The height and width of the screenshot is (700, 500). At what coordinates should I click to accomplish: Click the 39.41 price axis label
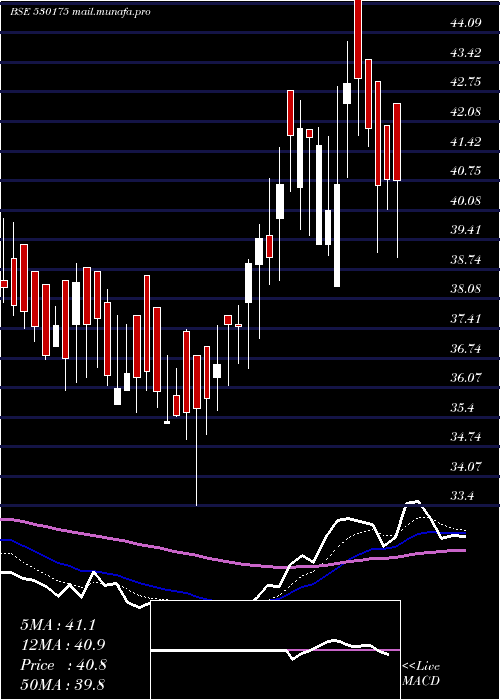[466, 230]
